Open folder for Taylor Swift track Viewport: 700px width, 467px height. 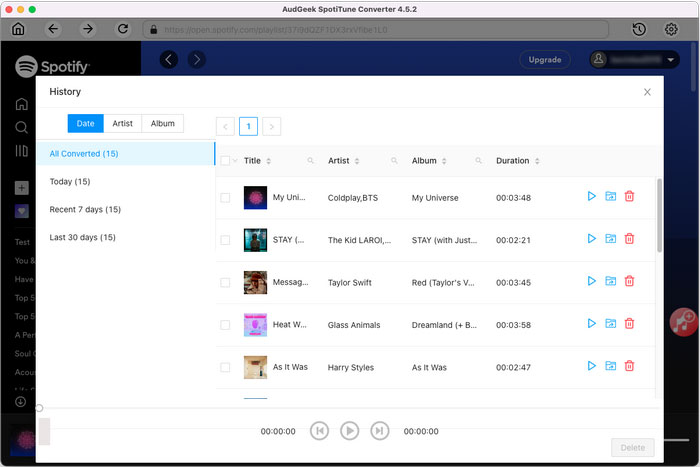pos(611,281)
